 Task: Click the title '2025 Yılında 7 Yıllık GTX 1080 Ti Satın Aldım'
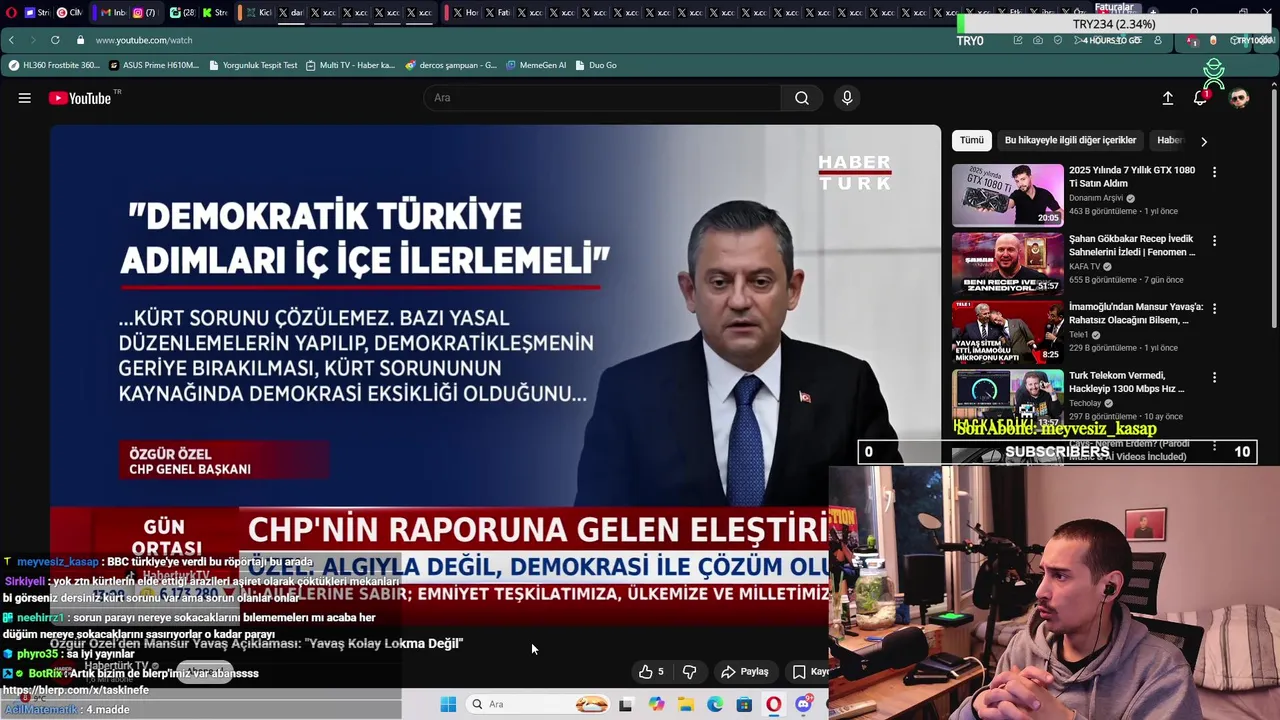tap(1132, 177)
